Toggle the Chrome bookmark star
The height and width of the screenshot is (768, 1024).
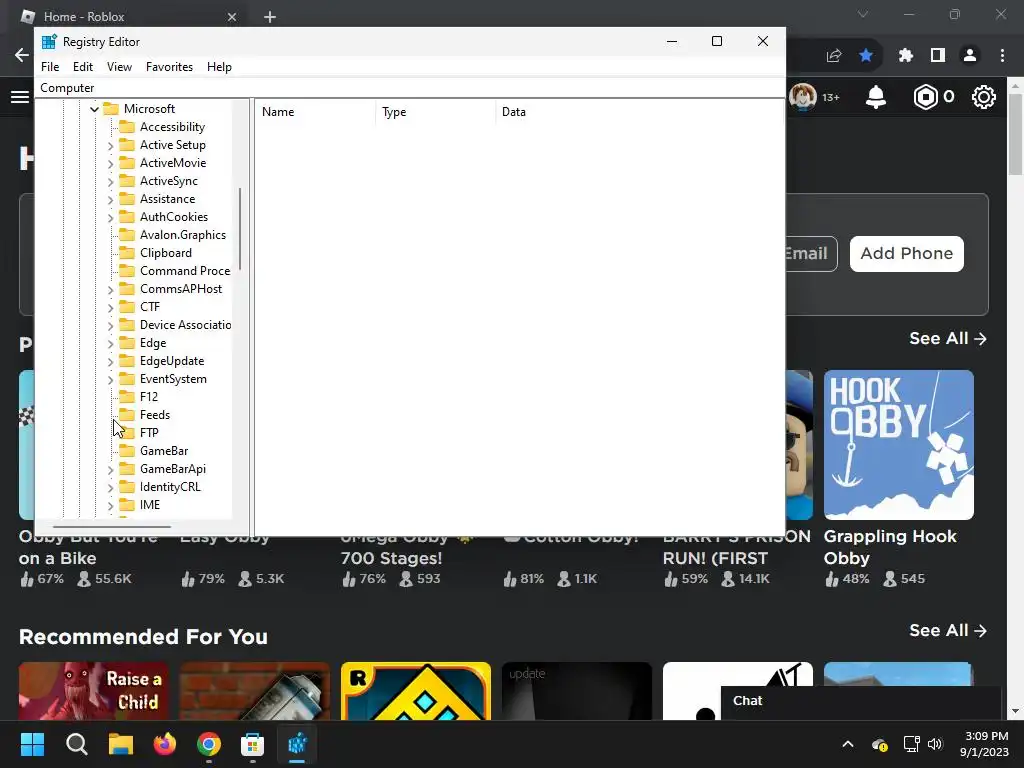[x=866, y=56]
